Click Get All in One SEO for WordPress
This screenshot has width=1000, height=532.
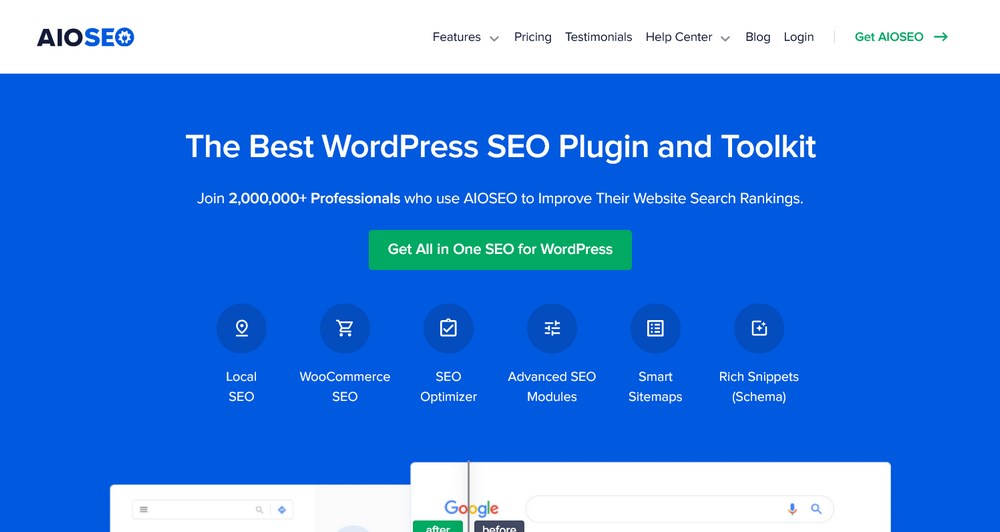tap(500, 249)
